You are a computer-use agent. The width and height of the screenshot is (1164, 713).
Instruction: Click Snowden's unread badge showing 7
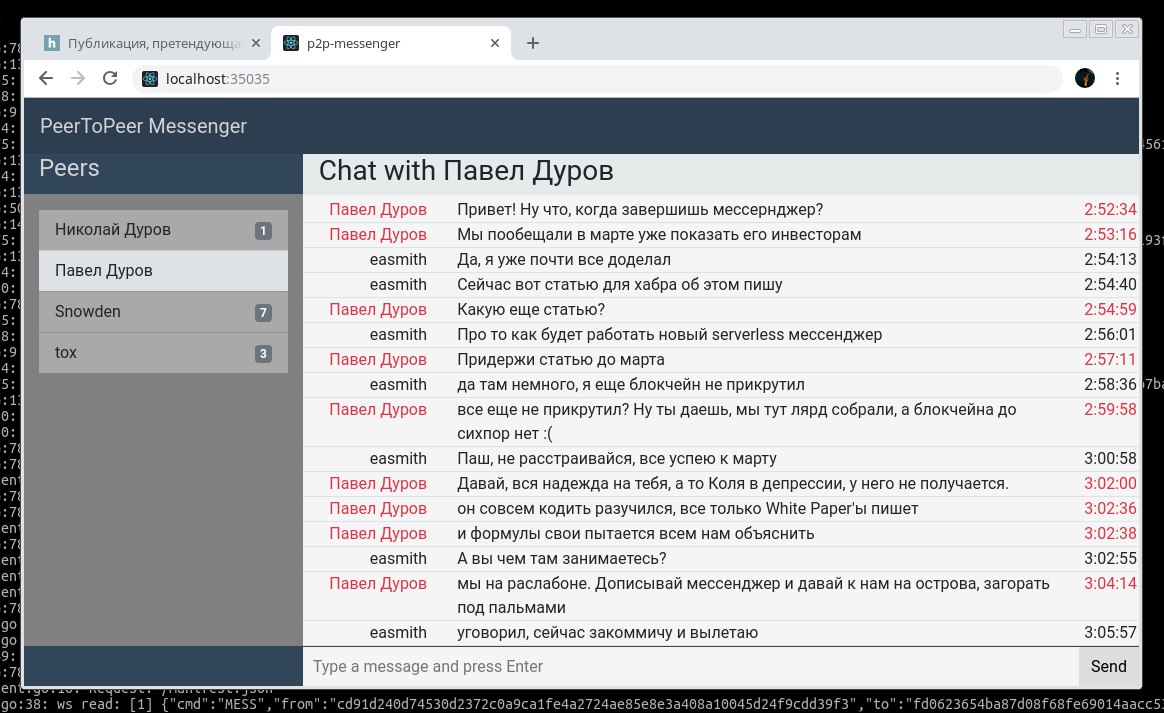tap(263, 313)
